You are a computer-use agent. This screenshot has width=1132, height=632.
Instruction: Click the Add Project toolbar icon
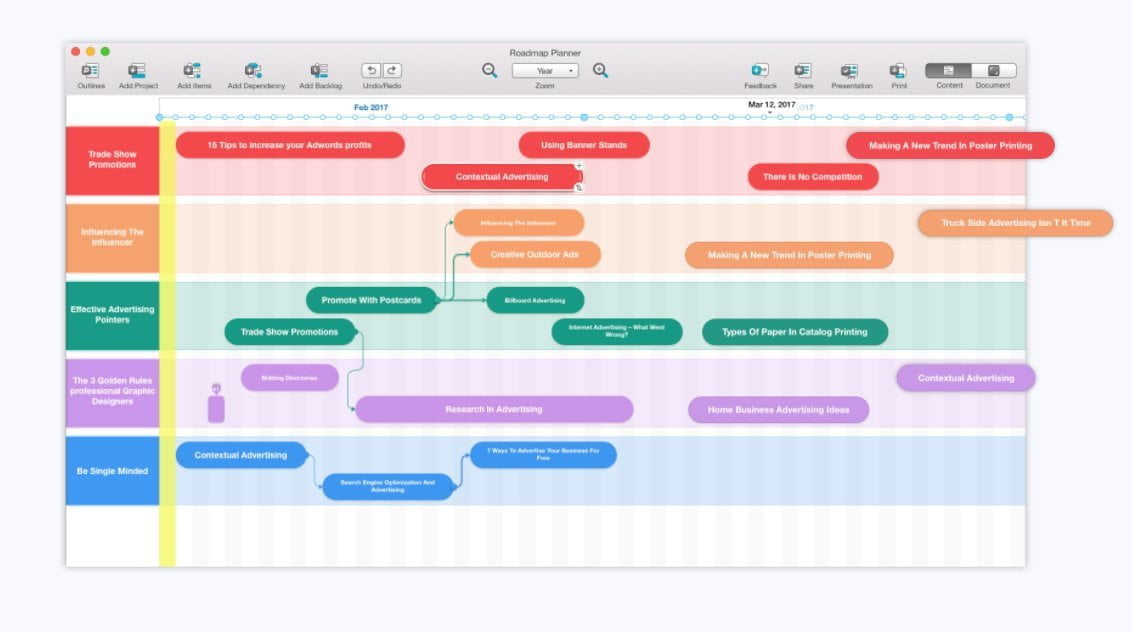pos(138,71)
